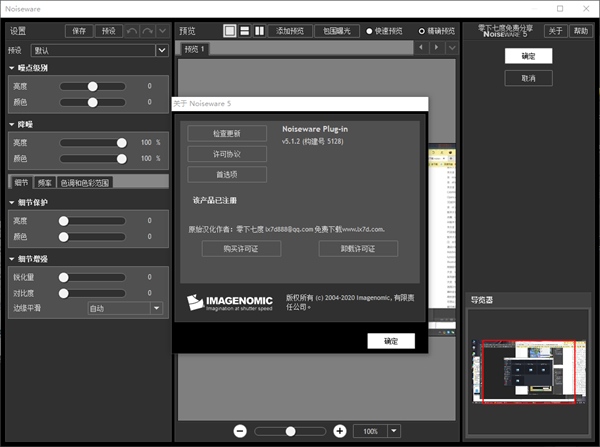Image resolution: width=600 pixels, height=447 pixels.
Task: Click the 预设 button in settings header
Action: tap(109, 31)
